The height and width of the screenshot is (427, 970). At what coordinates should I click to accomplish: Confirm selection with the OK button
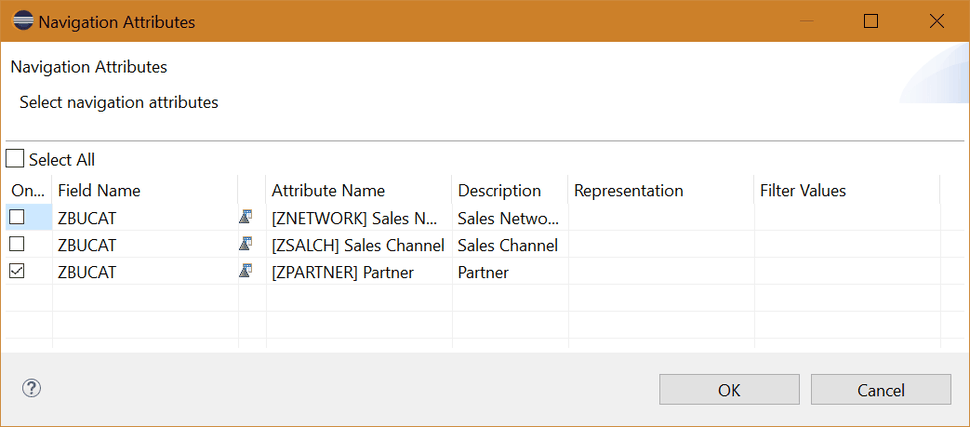pos(729,390)
